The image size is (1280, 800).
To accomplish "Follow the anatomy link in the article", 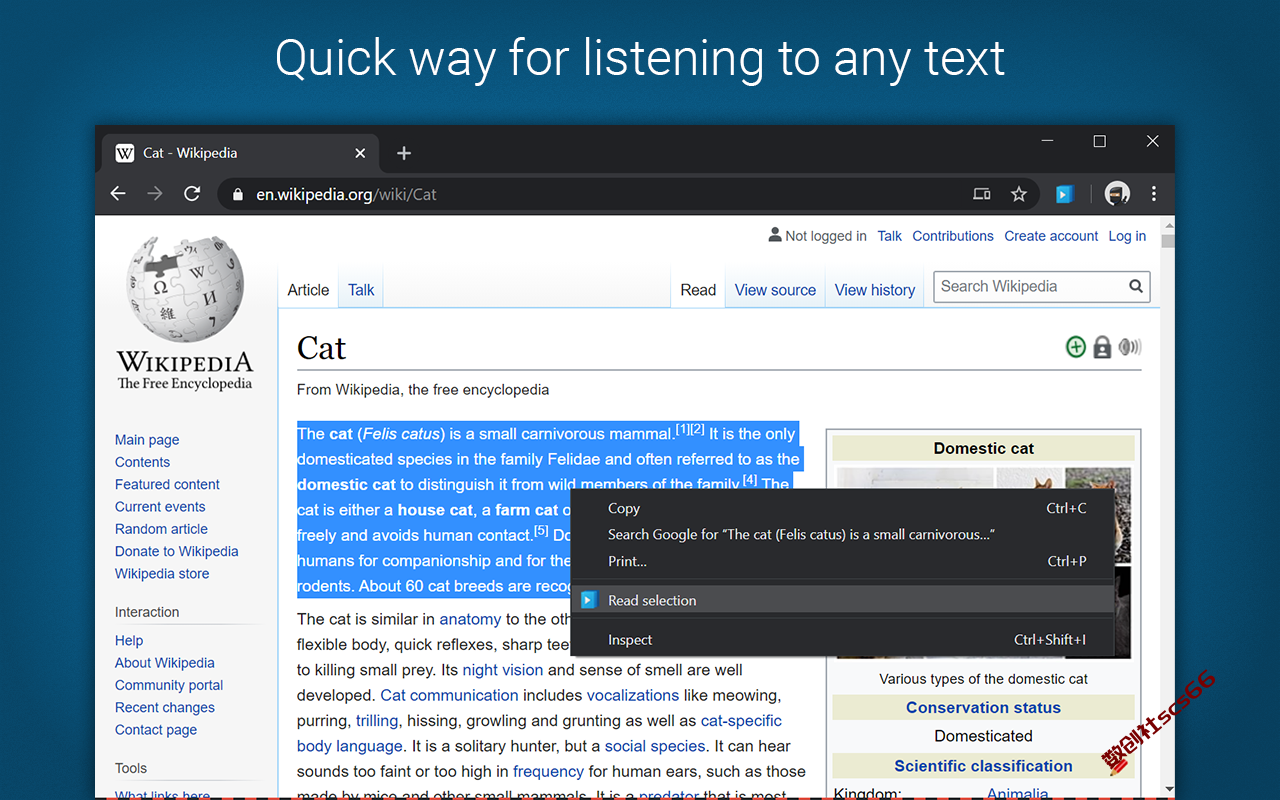I will coord(470,619).
